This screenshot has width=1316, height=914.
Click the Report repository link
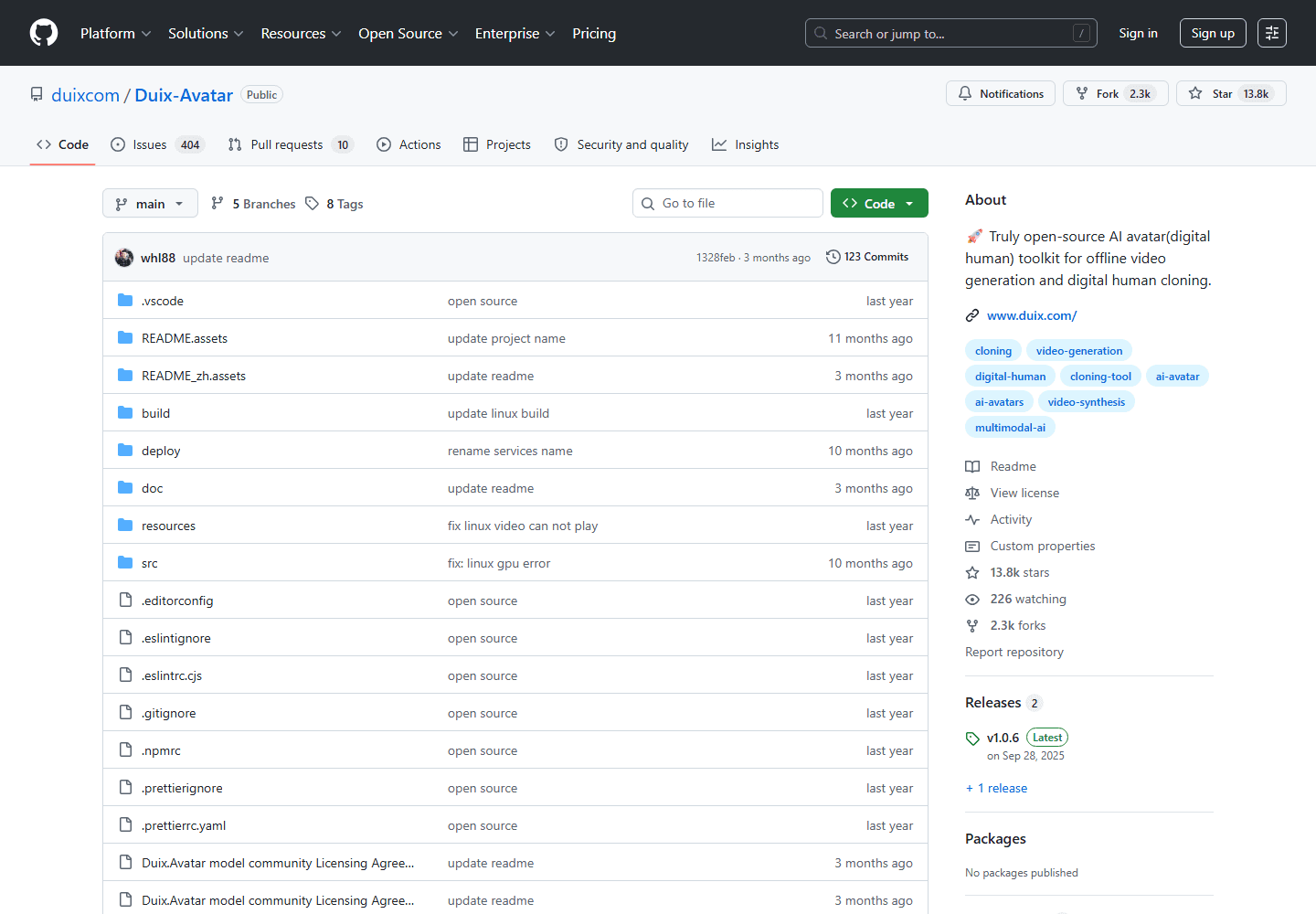click(x=1014, y=652)
